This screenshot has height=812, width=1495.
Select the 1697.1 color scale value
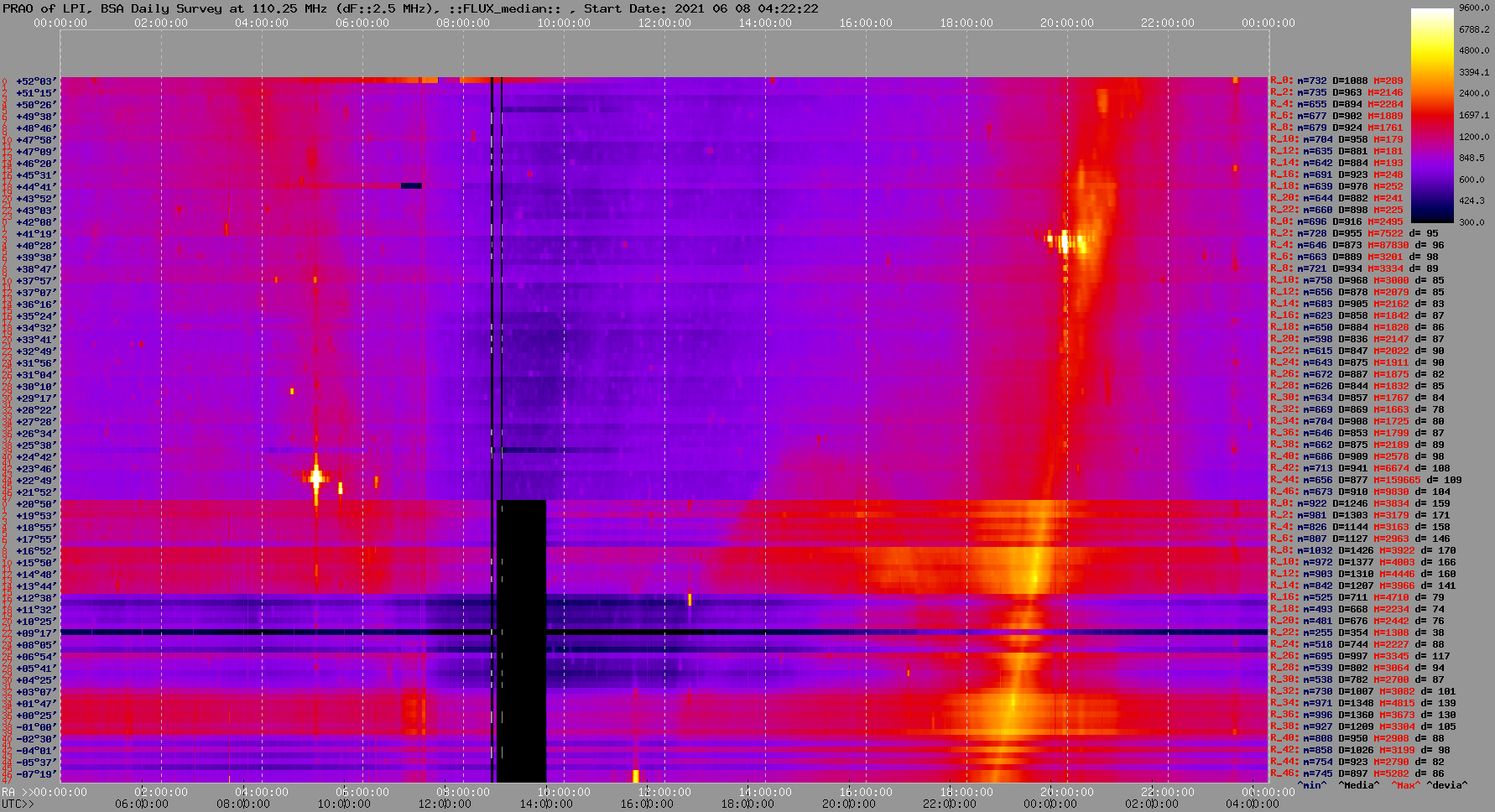click(1474, 115)
